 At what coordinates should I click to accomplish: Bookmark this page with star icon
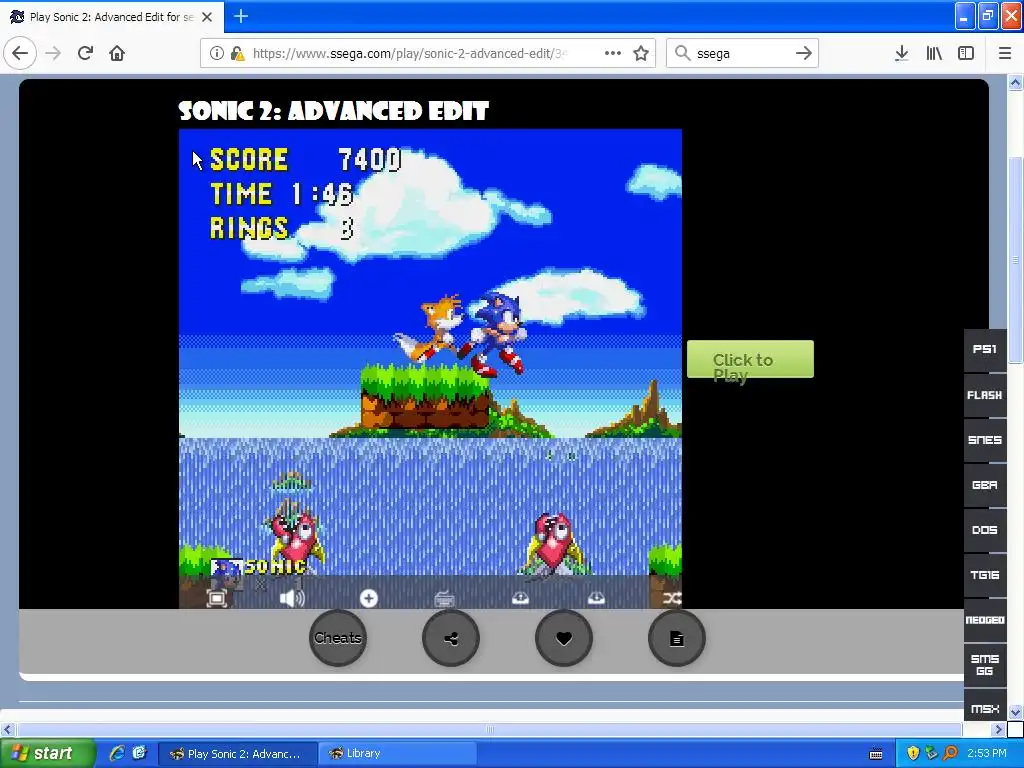[641, 54]
